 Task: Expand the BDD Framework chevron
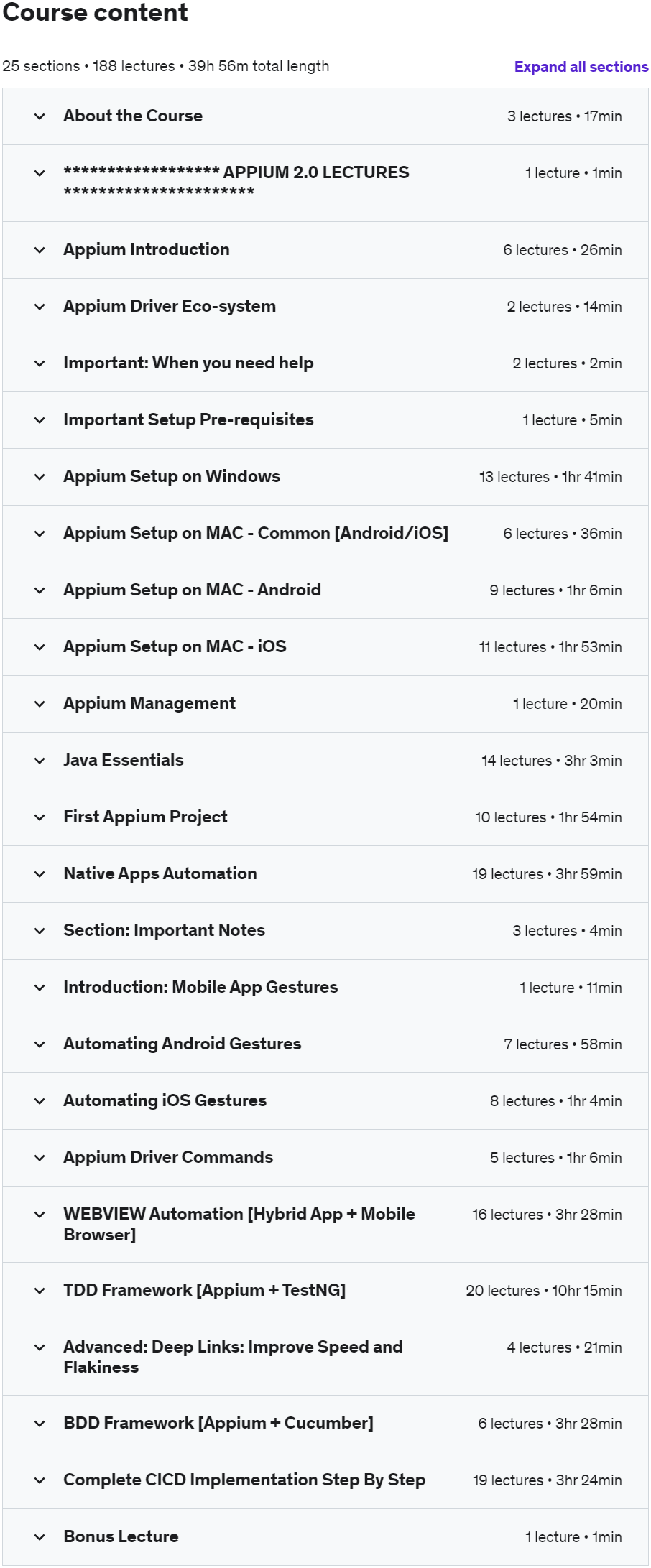pos(40,1424)
